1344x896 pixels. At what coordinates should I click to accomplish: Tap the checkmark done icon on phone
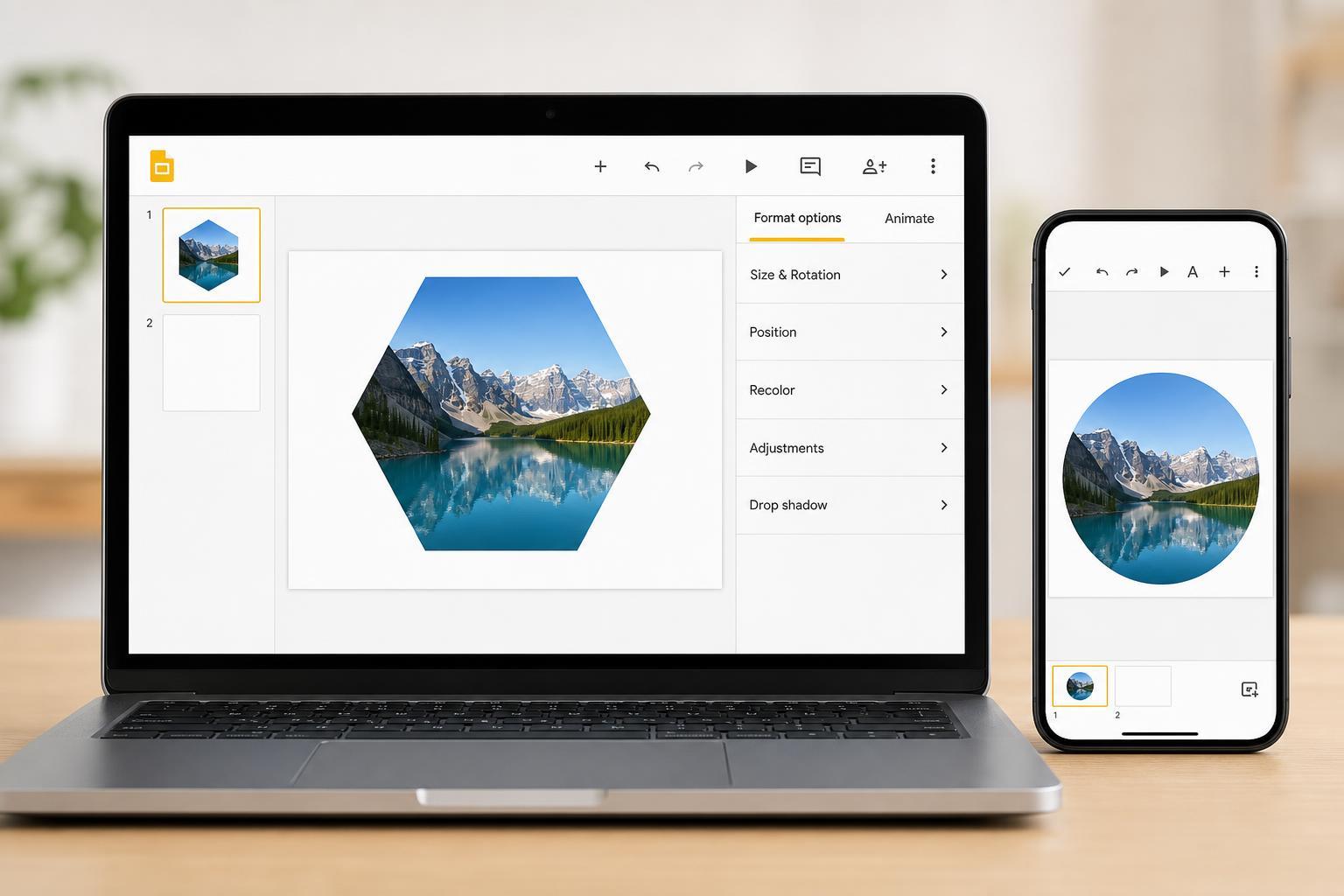(1065, 272)
